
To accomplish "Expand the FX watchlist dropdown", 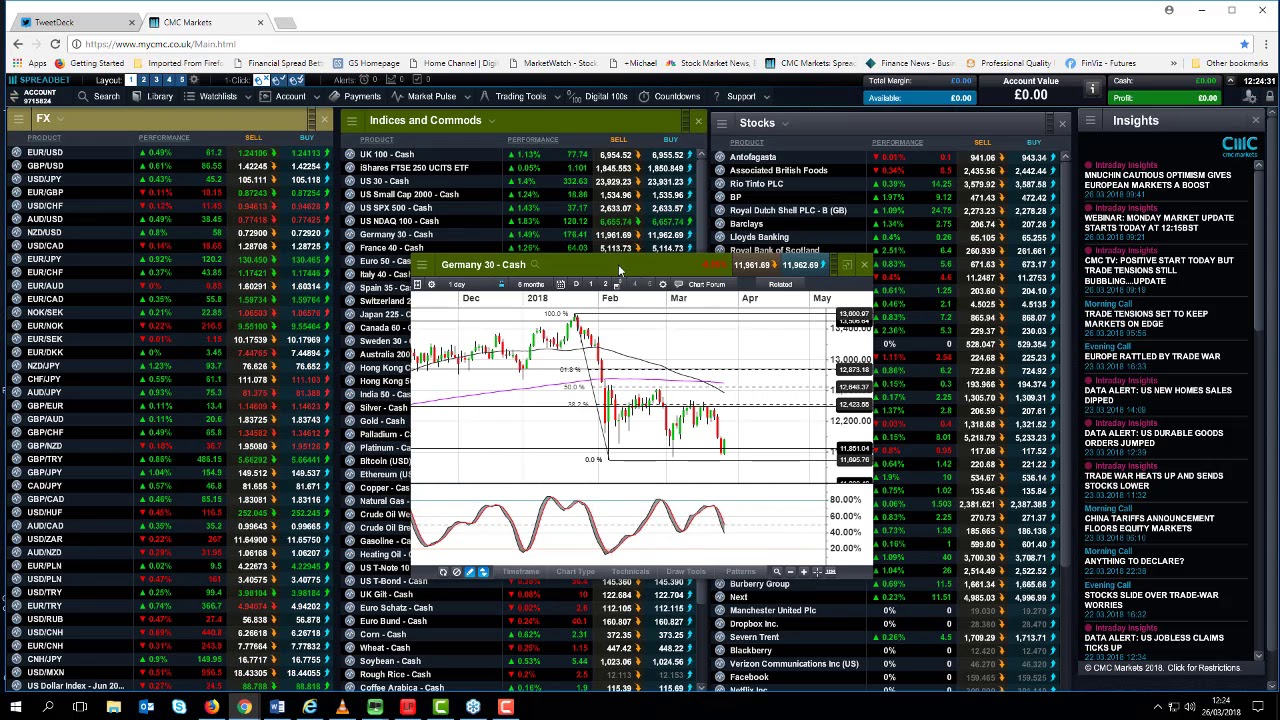I will click(x=60, y=120).
